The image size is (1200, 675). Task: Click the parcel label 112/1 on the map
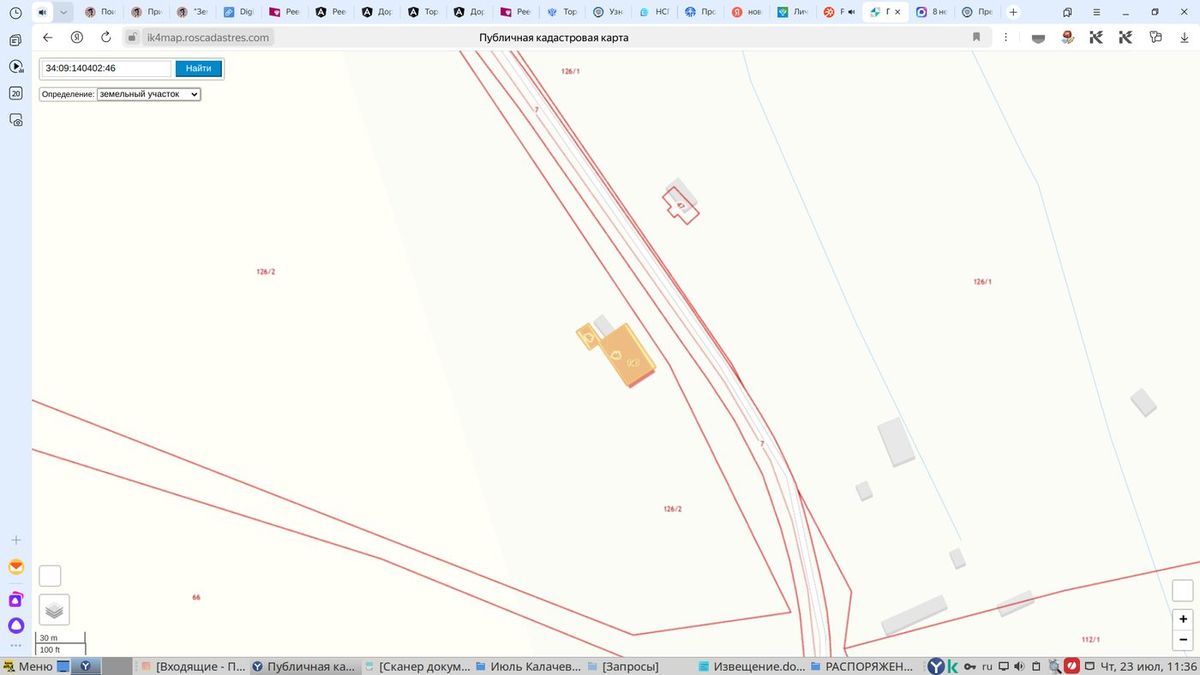tap(1091, 639)
